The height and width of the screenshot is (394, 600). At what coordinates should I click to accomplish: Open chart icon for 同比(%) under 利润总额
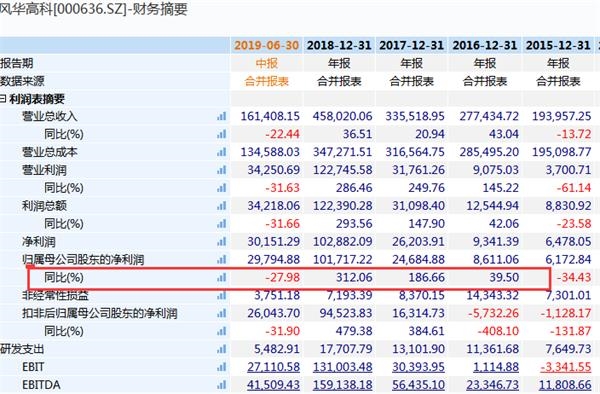(222, 224)
